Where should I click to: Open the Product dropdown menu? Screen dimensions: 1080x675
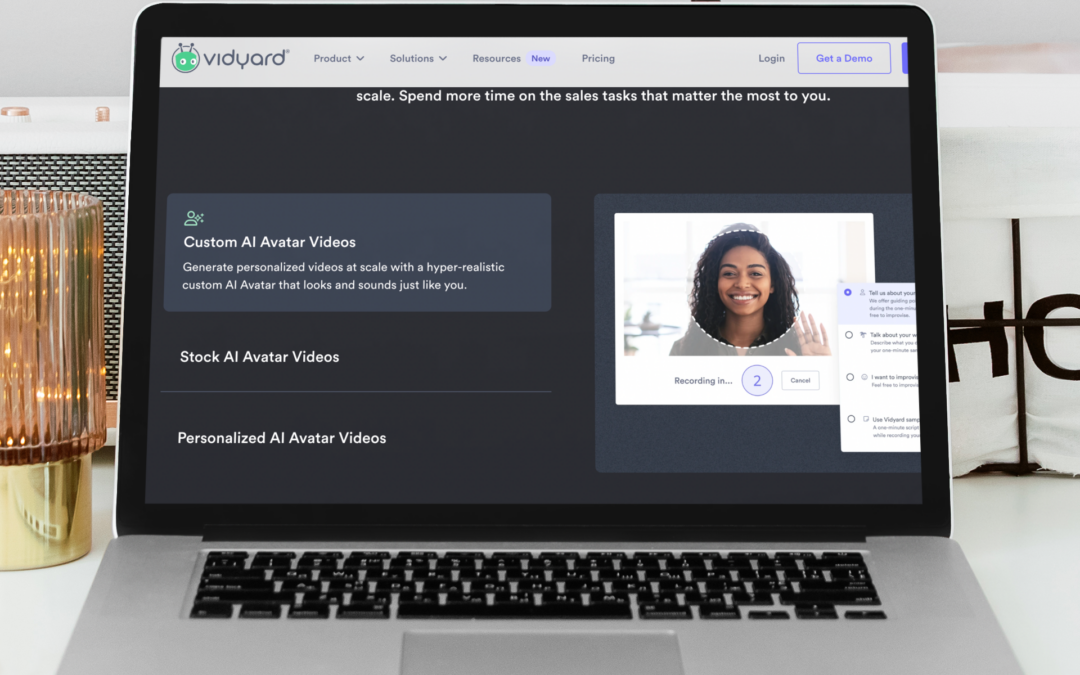point(339,59)
